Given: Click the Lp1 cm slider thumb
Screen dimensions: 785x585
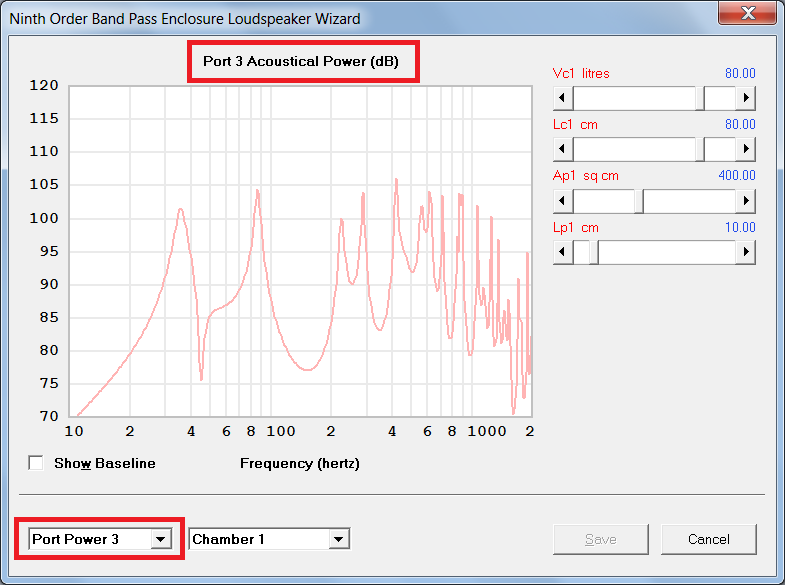Looking at the screenshot, I should [x=594, y=252].
